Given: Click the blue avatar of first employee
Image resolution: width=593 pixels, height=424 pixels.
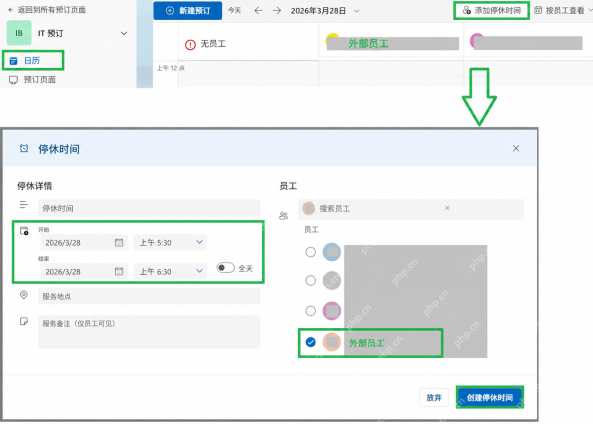Looking at the screenshot, I should tap(332, 252).
